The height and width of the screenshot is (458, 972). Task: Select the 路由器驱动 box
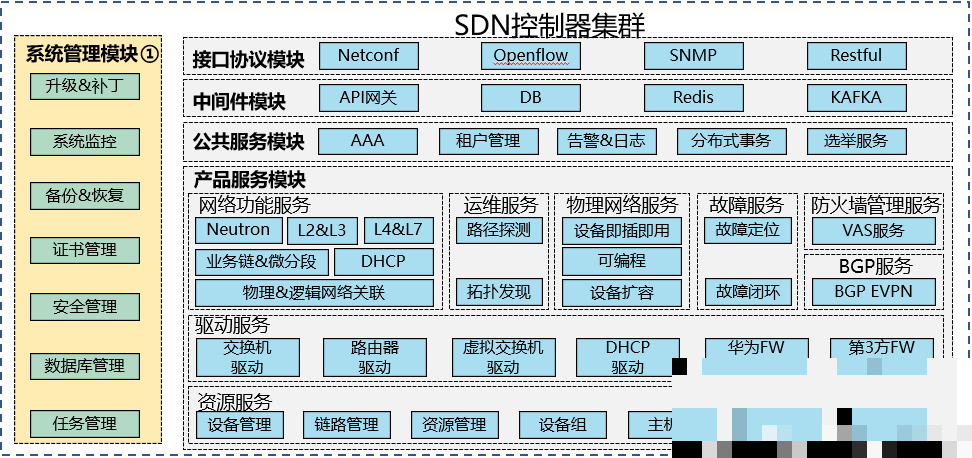[x=374, y=358]
